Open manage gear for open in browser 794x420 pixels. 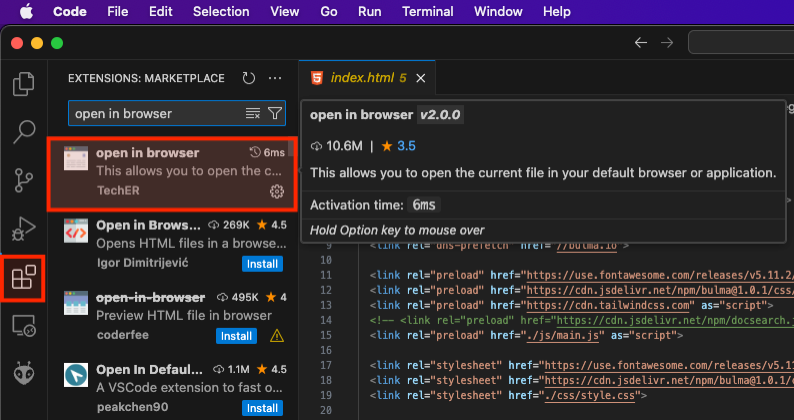point(277,191)
